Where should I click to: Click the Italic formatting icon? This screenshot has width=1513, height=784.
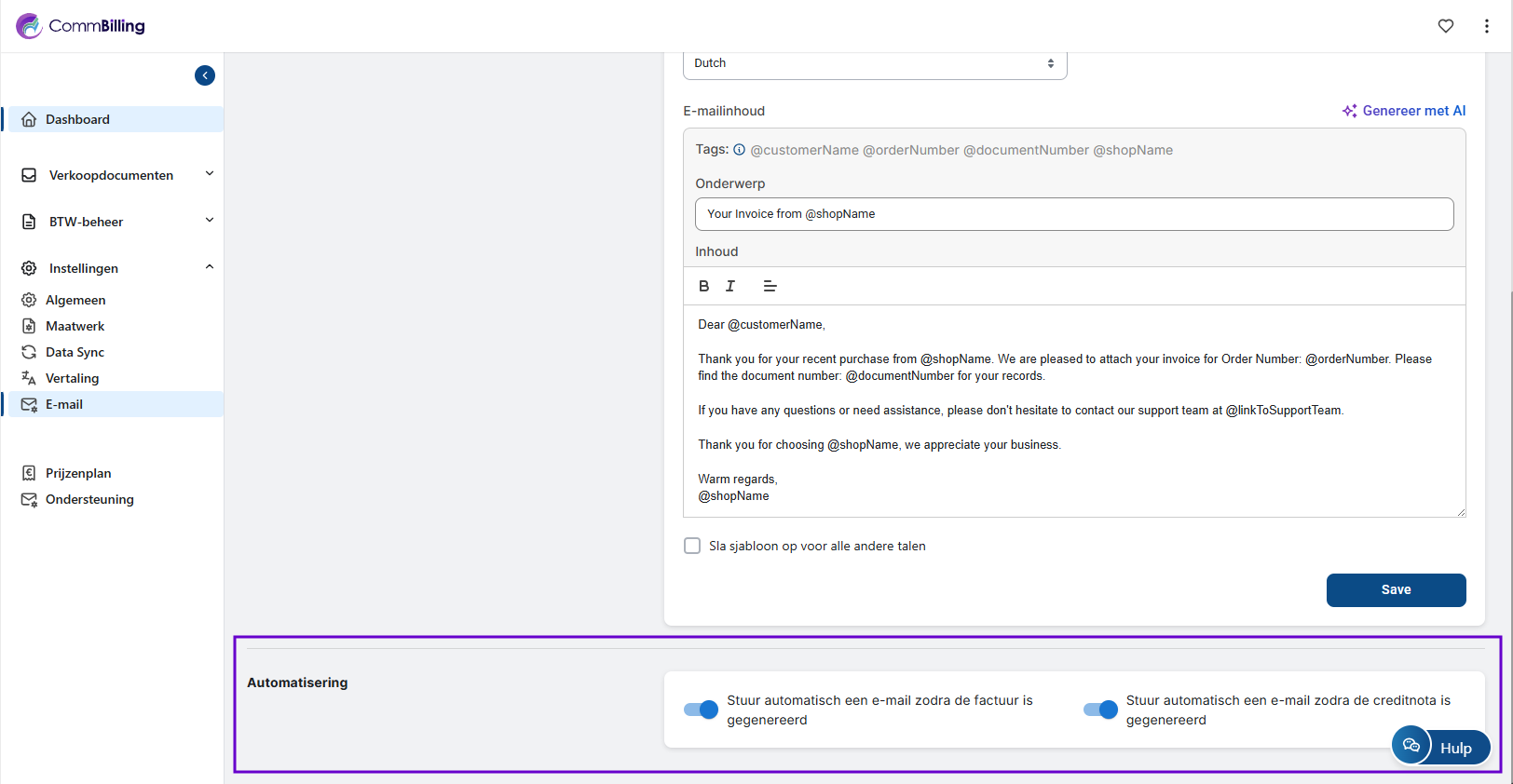(x=730, y=286)
